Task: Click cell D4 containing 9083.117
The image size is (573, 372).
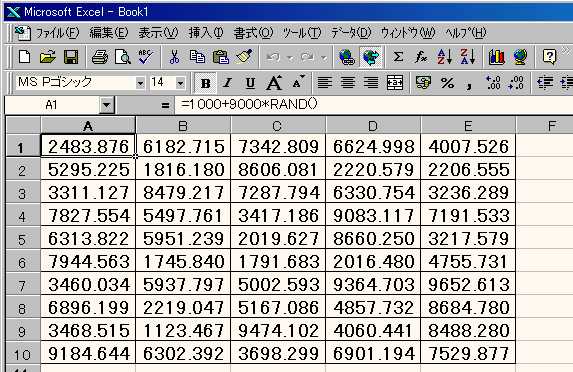Action: point(373,216)
